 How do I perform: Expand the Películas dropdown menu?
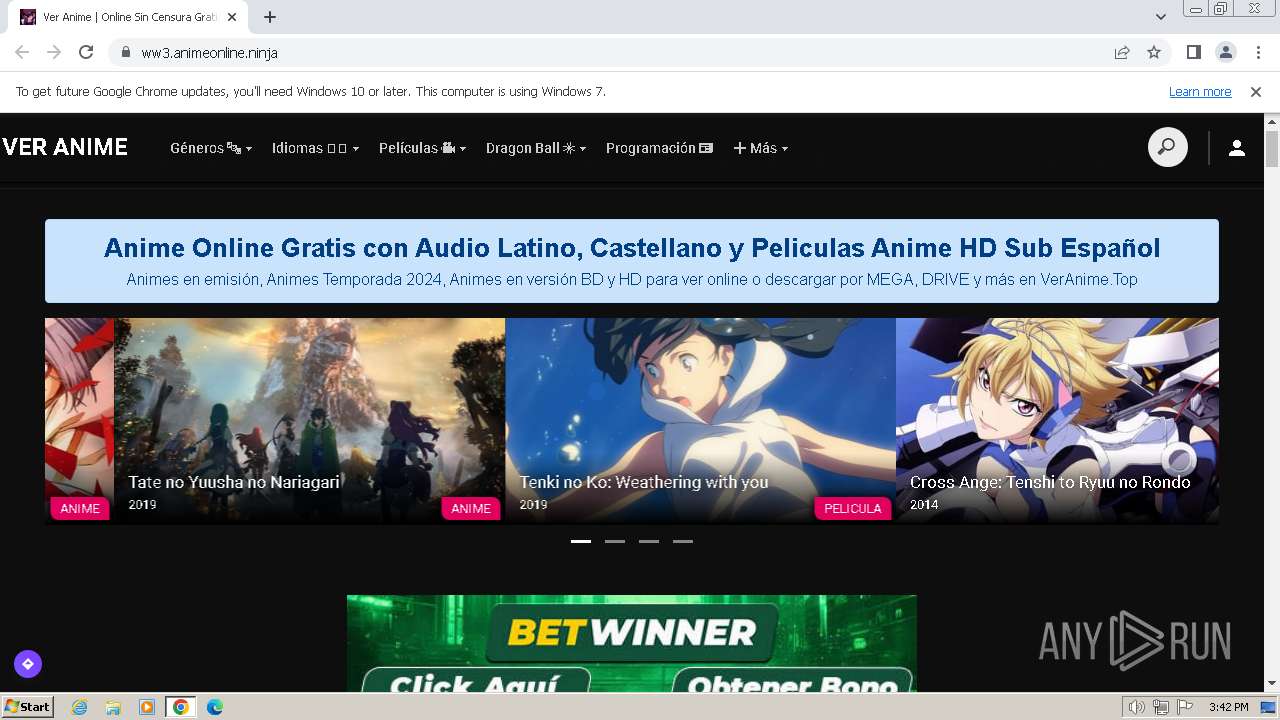pos(423,148)
